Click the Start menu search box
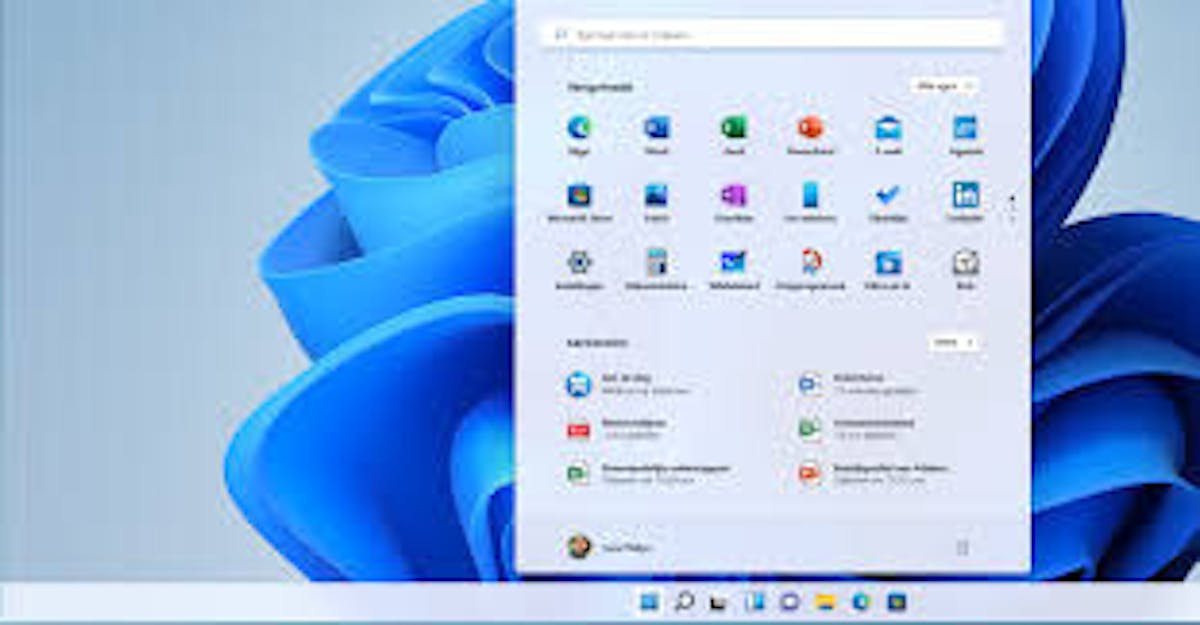1200x625 pixels. click(x=770, y=34)
